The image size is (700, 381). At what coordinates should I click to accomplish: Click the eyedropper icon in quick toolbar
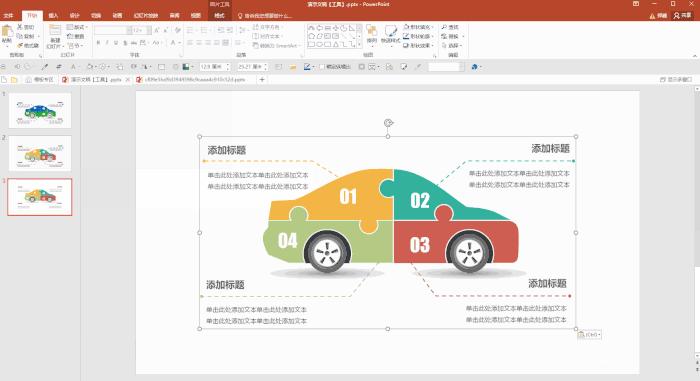click(x=44, y=67)
